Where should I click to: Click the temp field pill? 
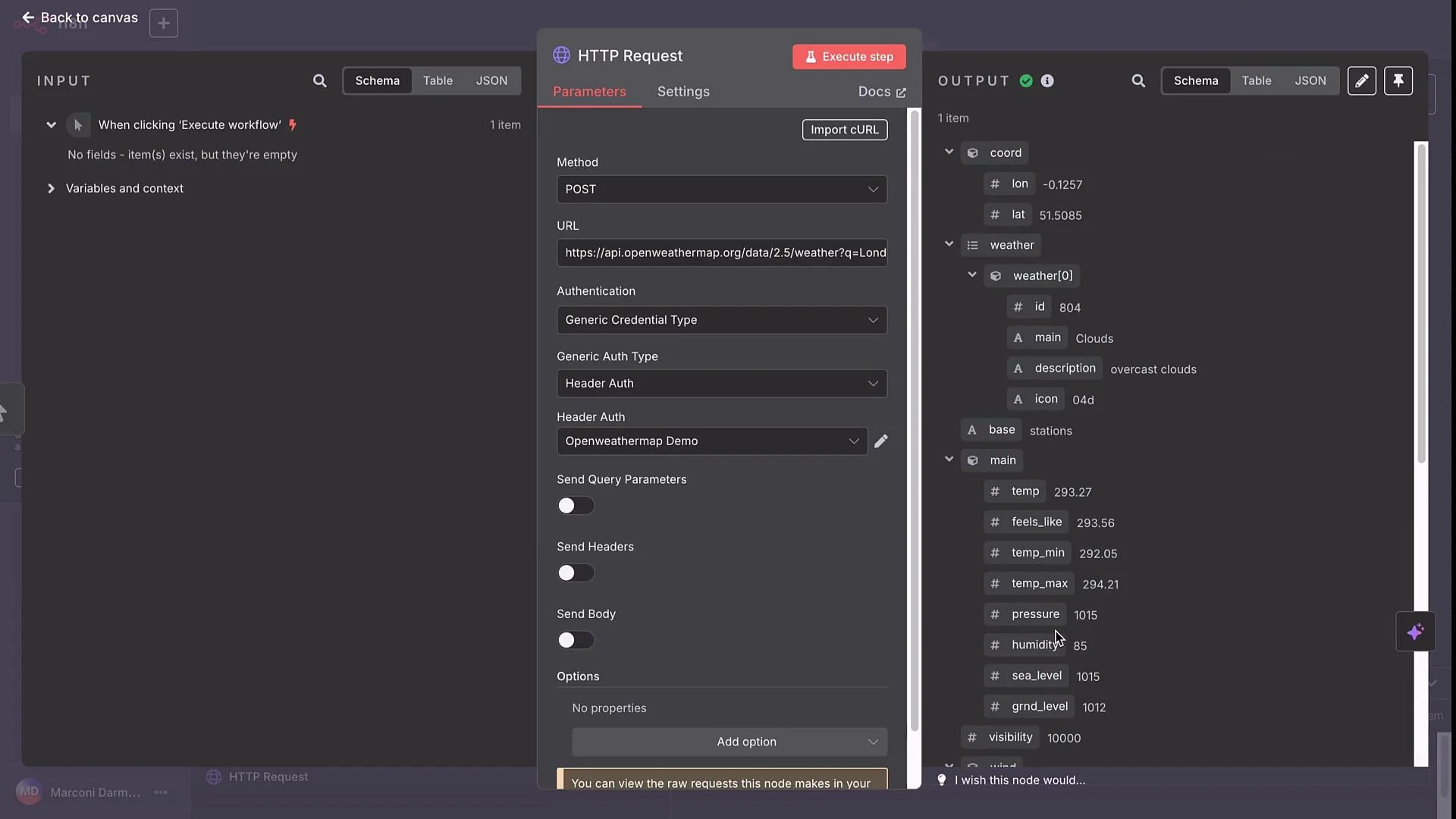(x=1015, y=491)
